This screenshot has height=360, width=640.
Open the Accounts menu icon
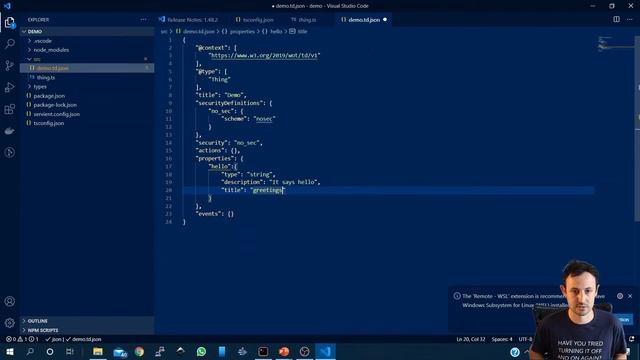point(9,301)
